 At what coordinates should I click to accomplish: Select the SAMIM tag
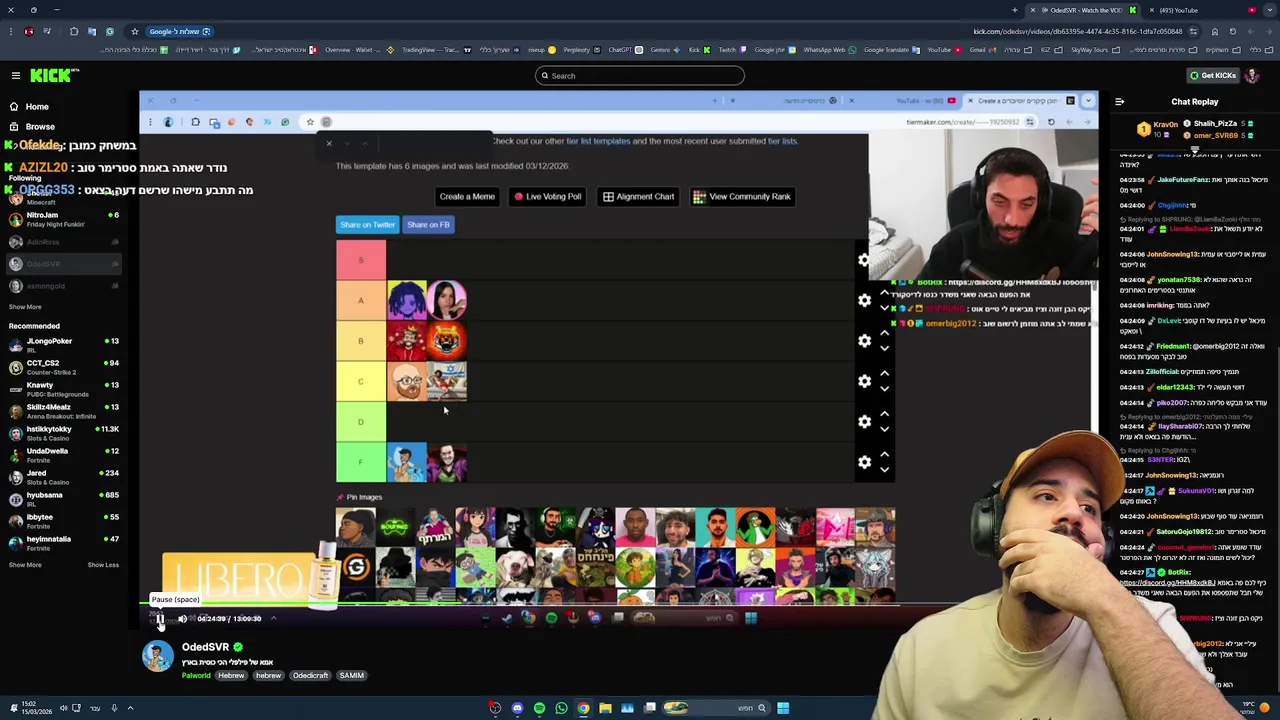pyautogui.click(x=351, y=676)
